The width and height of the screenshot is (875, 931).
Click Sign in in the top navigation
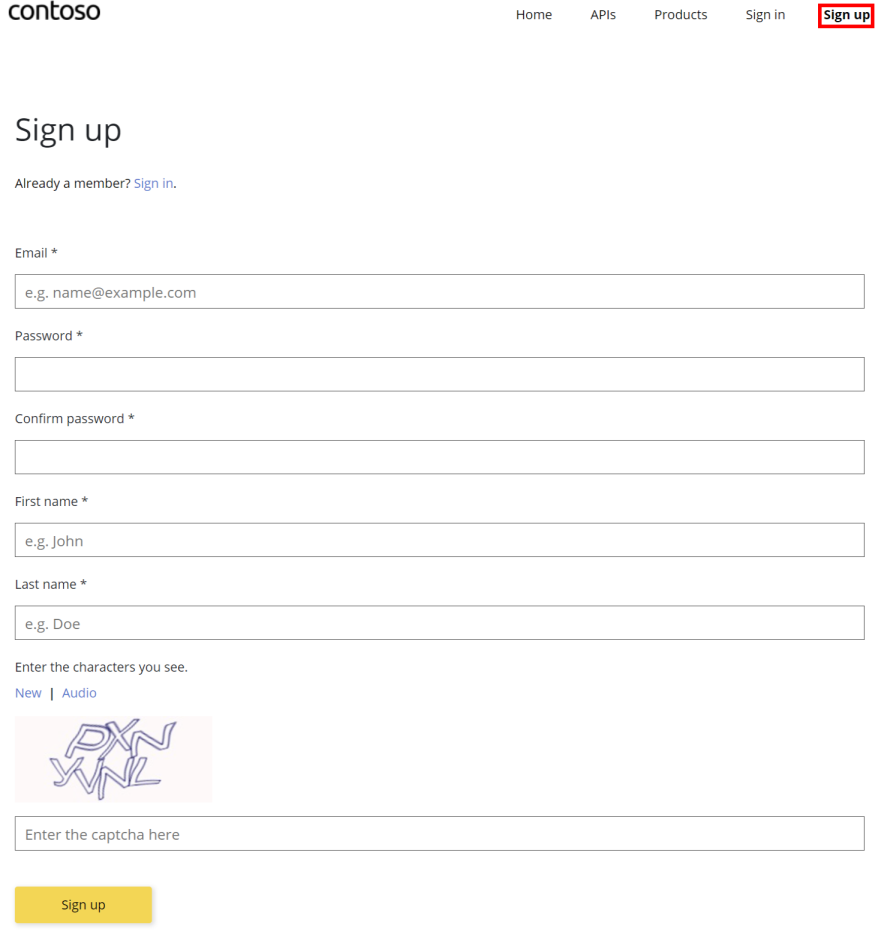click(764, 14)
